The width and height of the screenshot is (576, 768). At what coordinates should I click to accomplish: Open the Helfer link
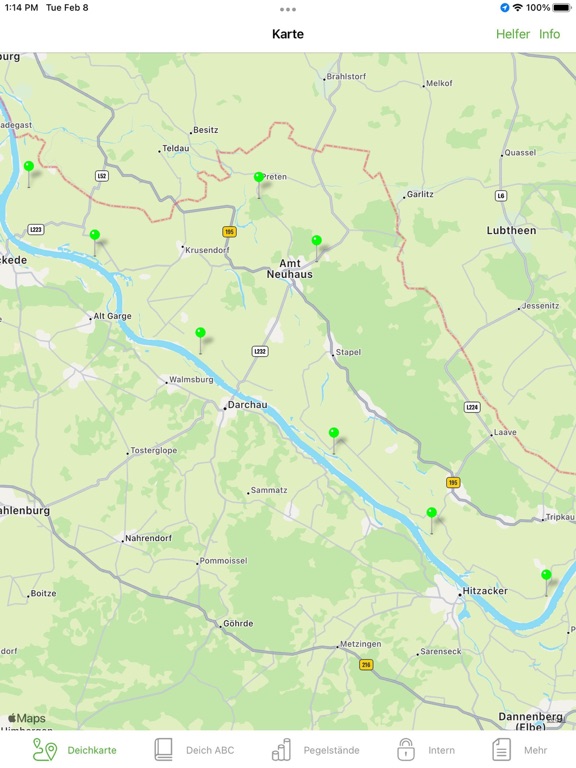[x=513, y=34]
